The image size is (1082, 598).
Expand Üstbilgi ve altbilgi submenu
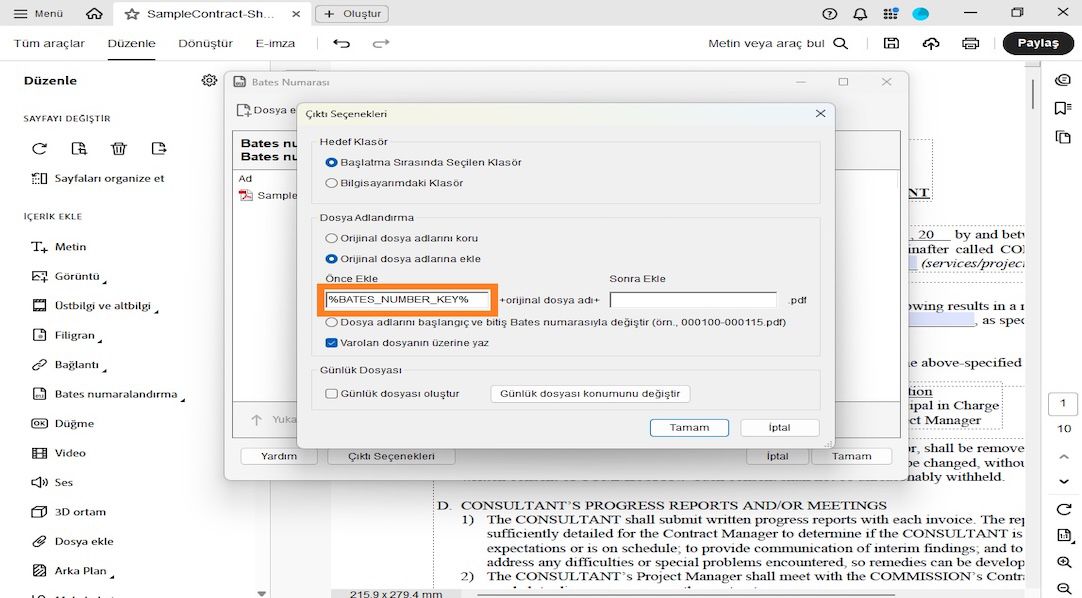[156, 310]
